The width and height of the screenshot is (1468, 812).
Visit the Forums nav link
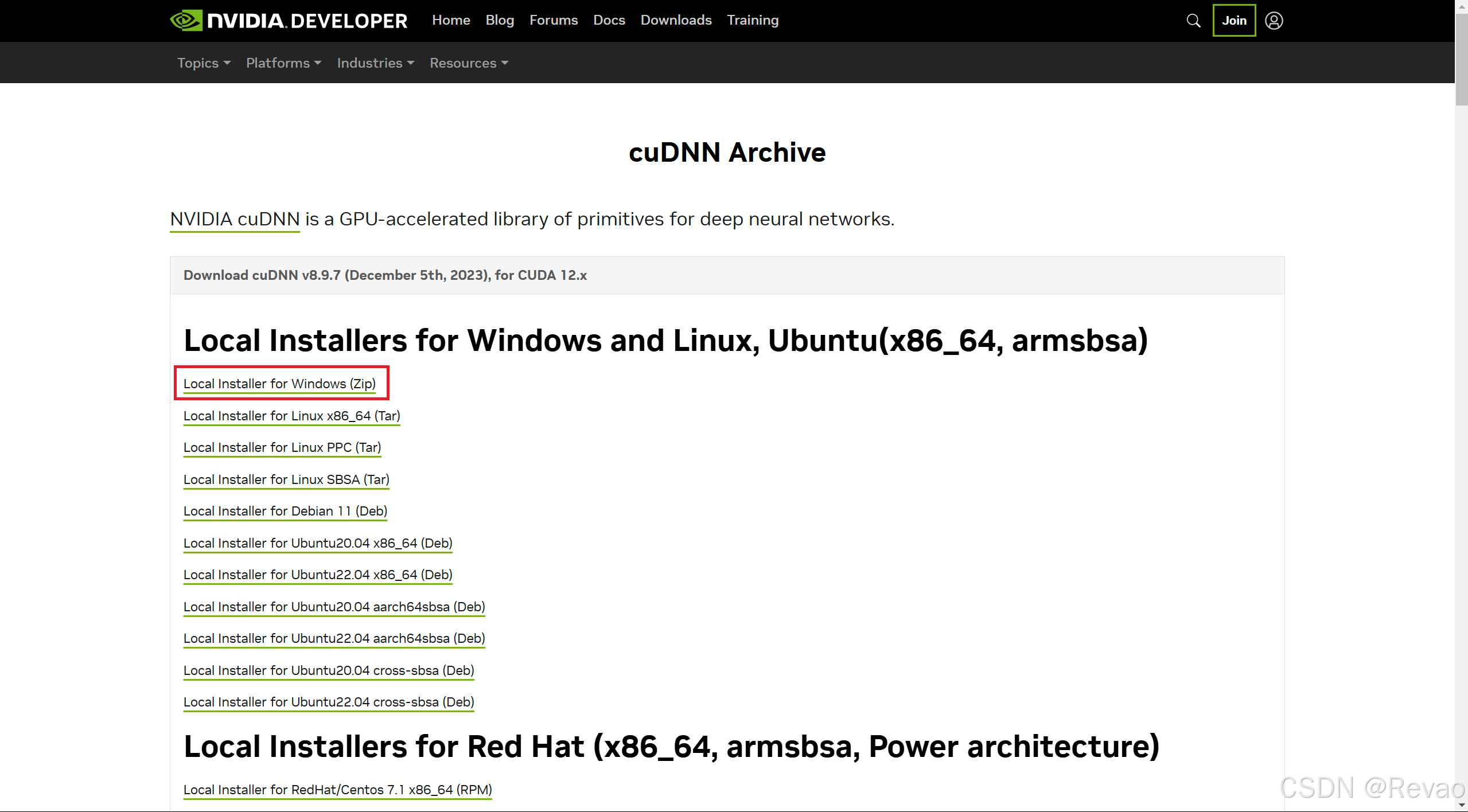[x=553, y=20]
